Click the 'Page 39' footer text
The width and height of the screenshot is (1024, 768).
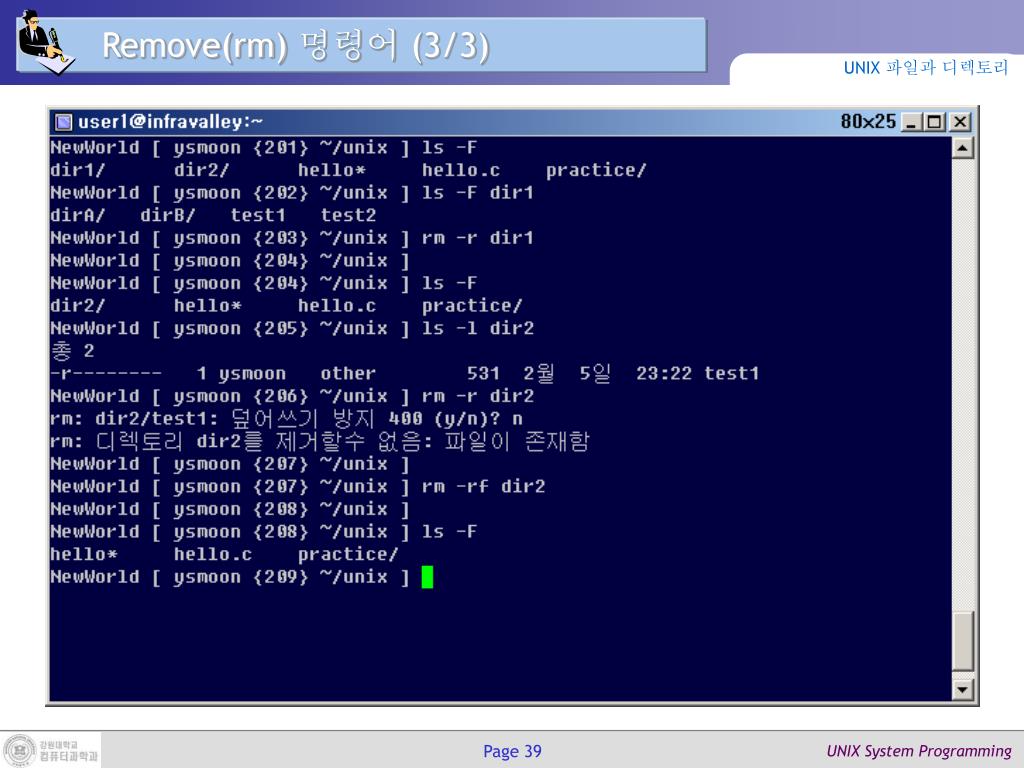(x=512, y=752)
